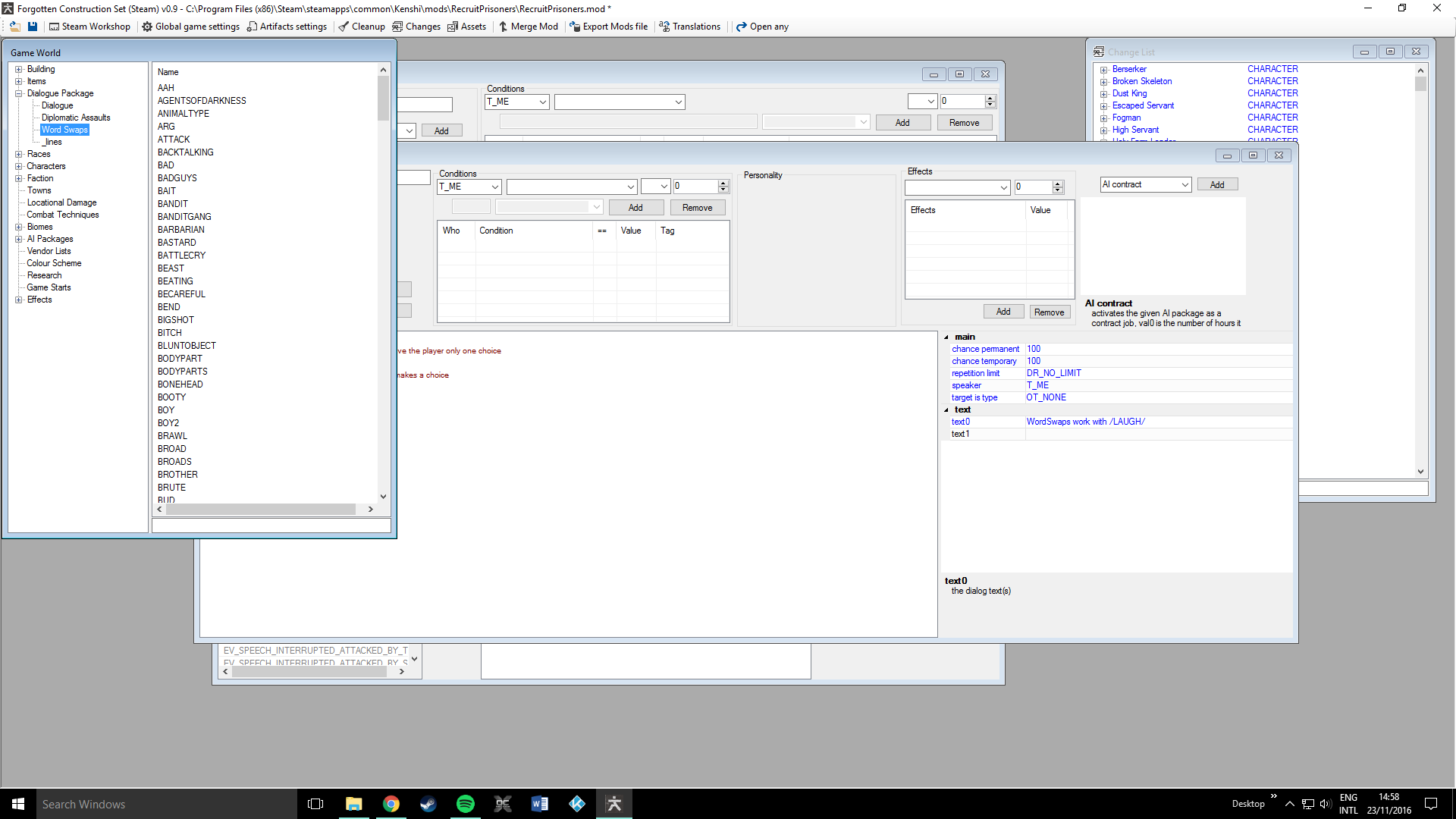
Task: Open Global game settings
Action: click(190, 27)
